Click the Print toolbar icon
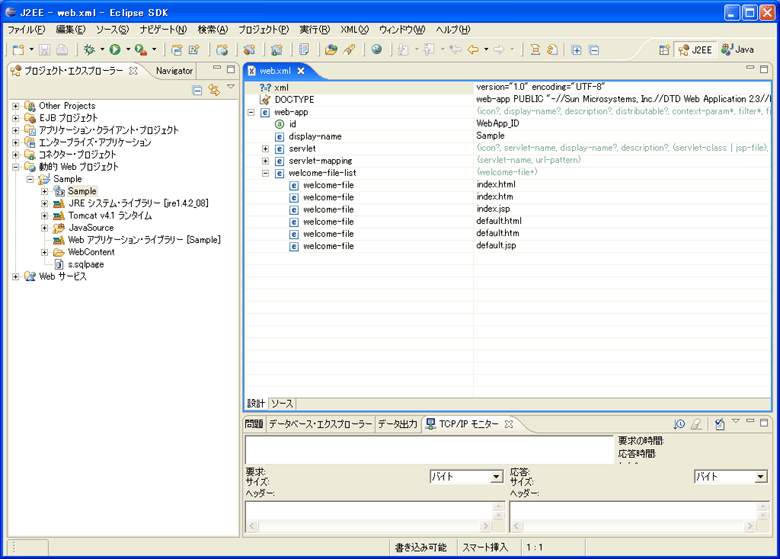The image size is (780, 559). tap(62, 50)
